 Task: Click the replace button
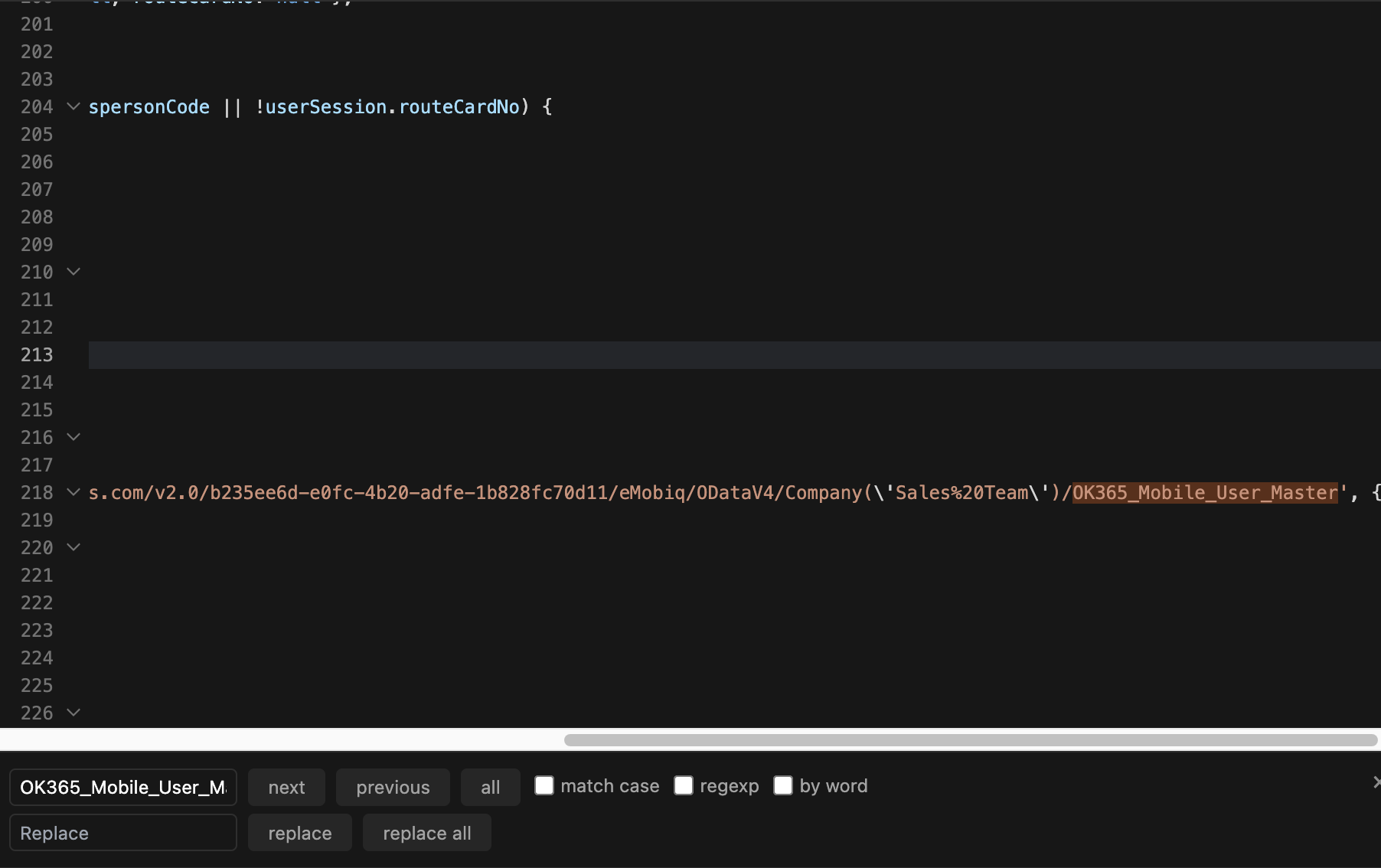(x=299, y=833)
